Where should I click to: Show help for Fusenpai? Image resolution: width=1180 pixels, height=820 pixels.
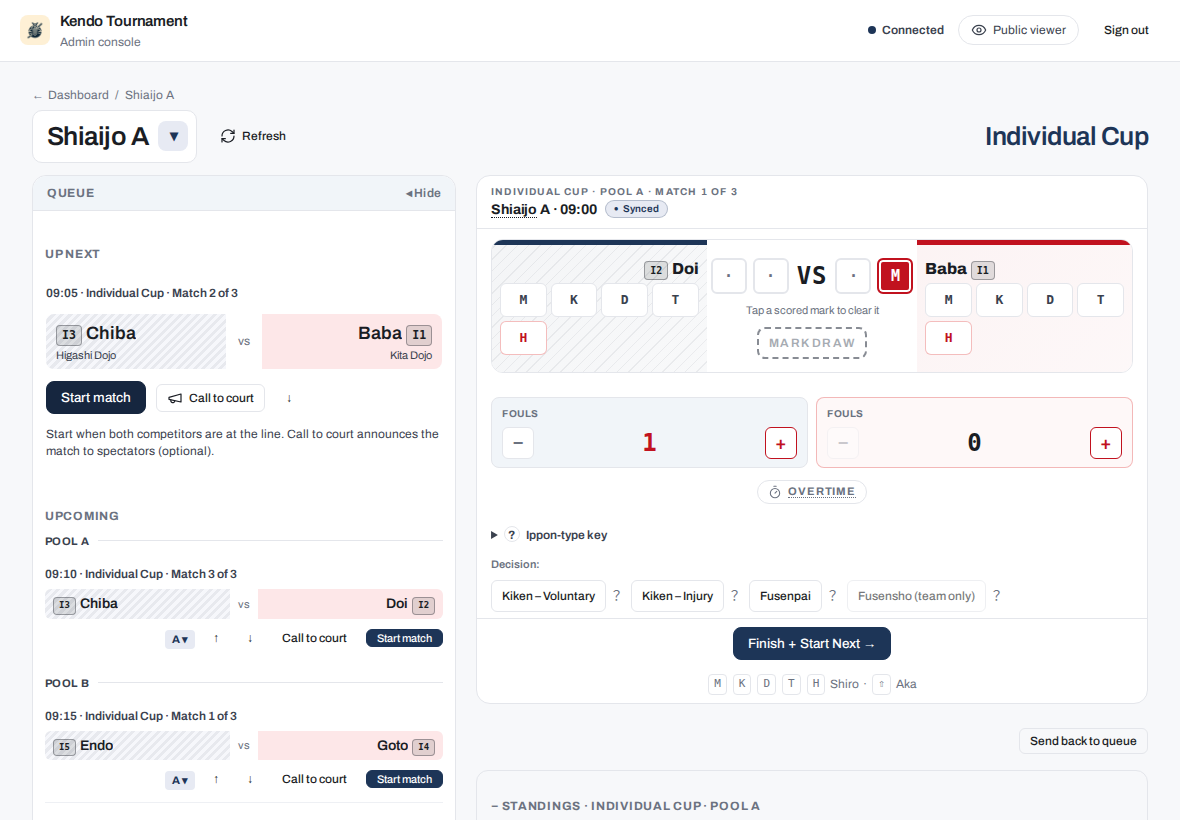(832, 596)
